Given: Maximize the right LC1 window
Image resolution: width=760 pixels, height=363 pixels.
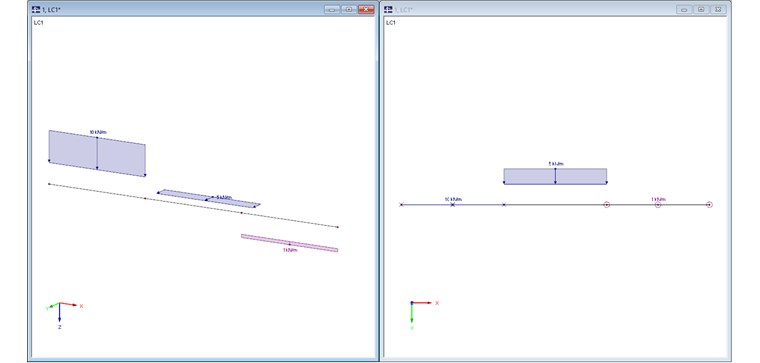Looking at the screenshot, I should tap(701, 9).
